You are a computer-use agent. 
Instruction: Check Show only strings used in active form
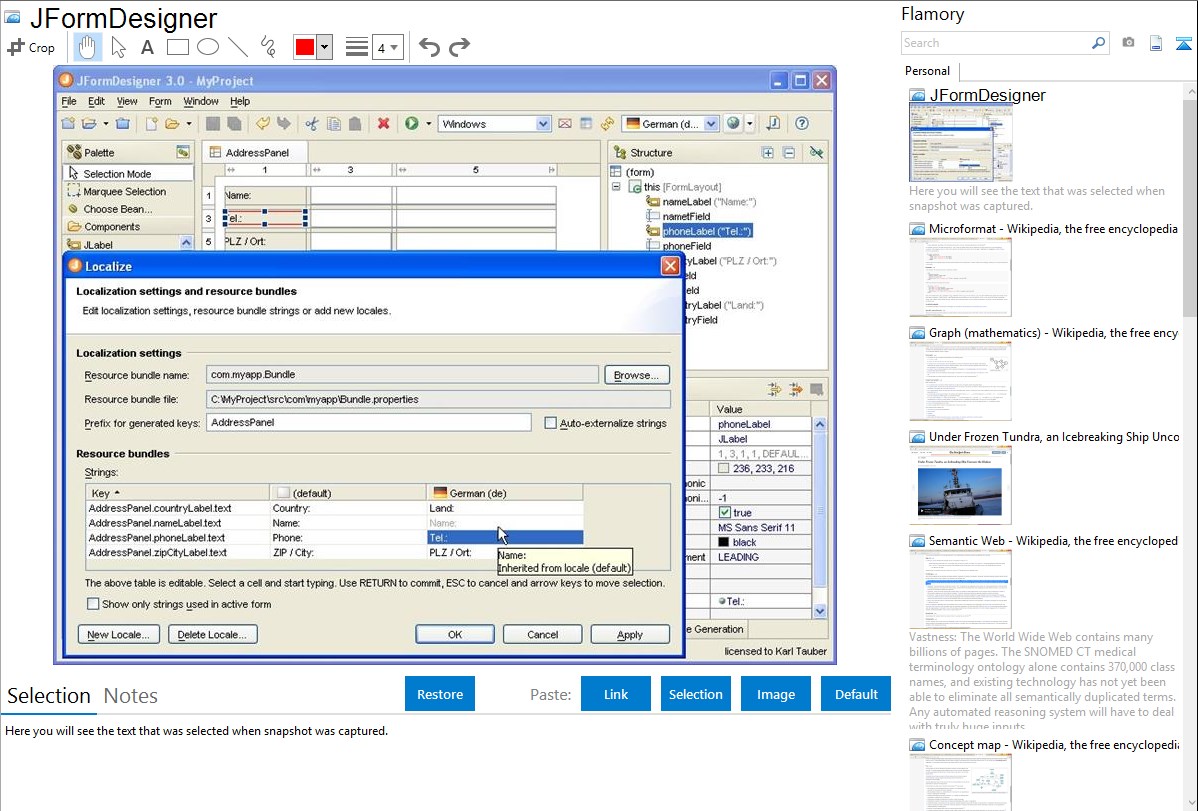[93, 604]
